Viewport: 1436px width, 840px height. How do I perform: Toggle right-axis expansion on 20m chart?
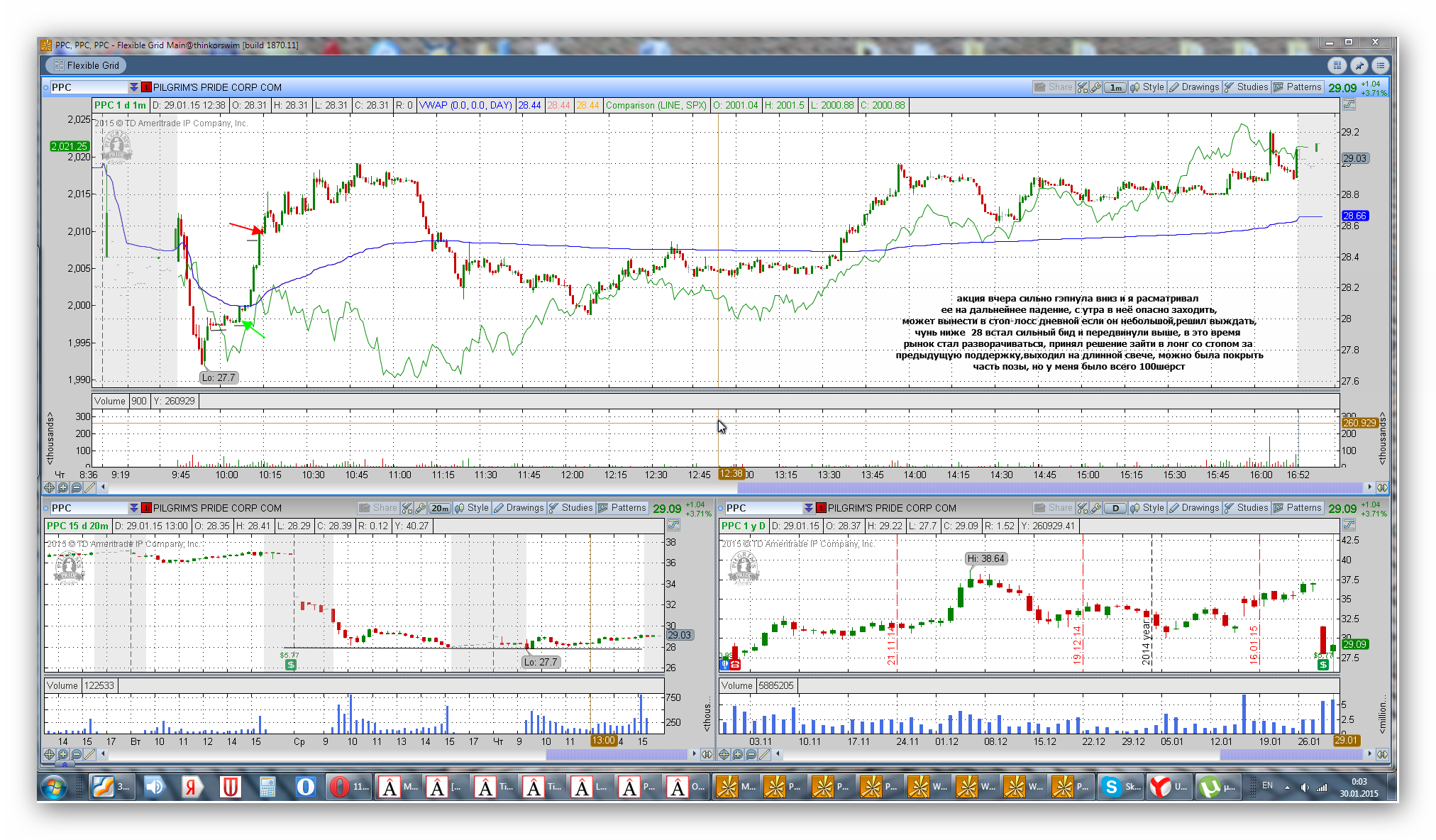[x=707, y=754]
